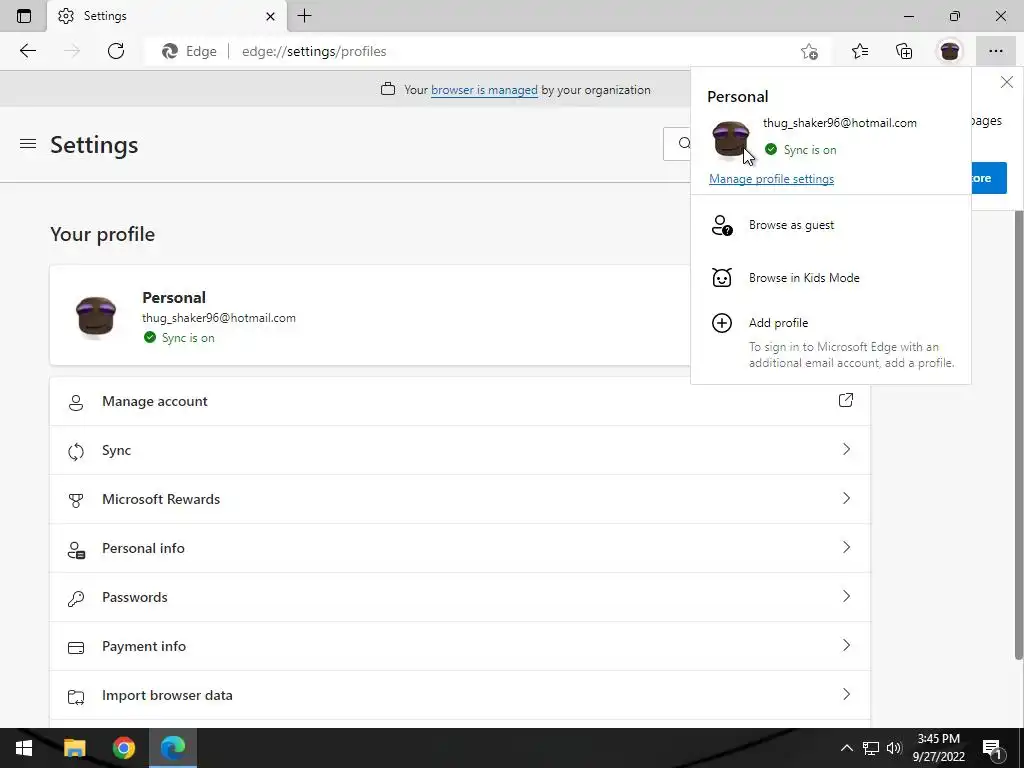Click the Passwords key icon
The height and width of the screenshot is (768, 1024).
point(76,599)
